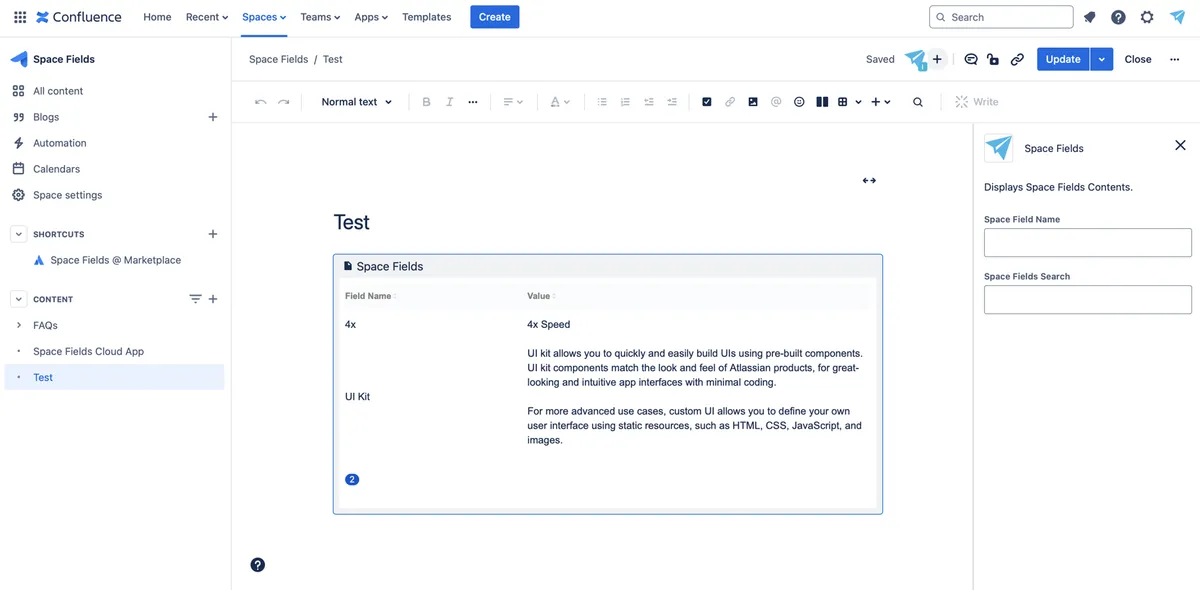Collapse the Content section

coord(18,299)
